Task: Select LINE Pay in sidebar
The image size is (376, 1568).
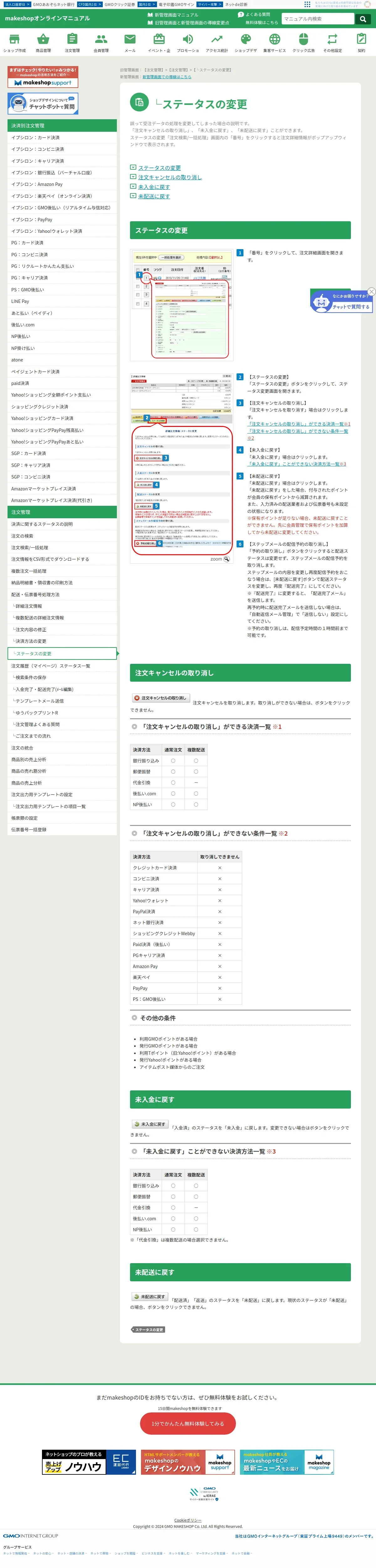Action: [62, 301]
